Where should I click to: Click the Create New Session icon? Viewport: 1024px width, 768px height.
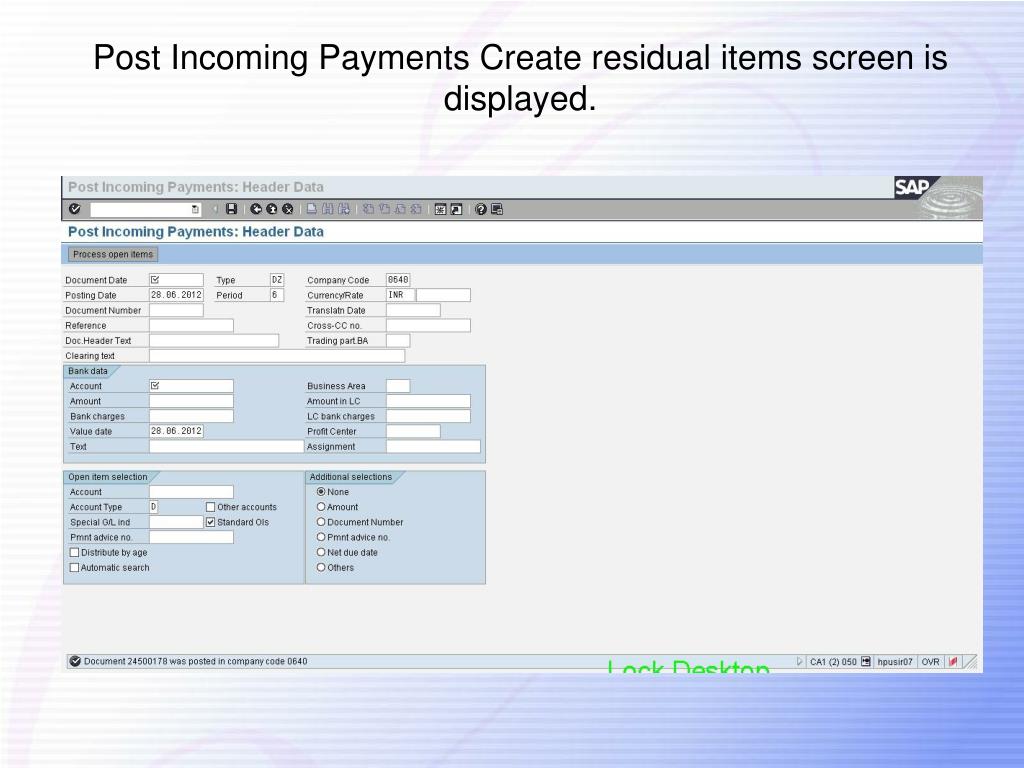[x=440, y=209]
